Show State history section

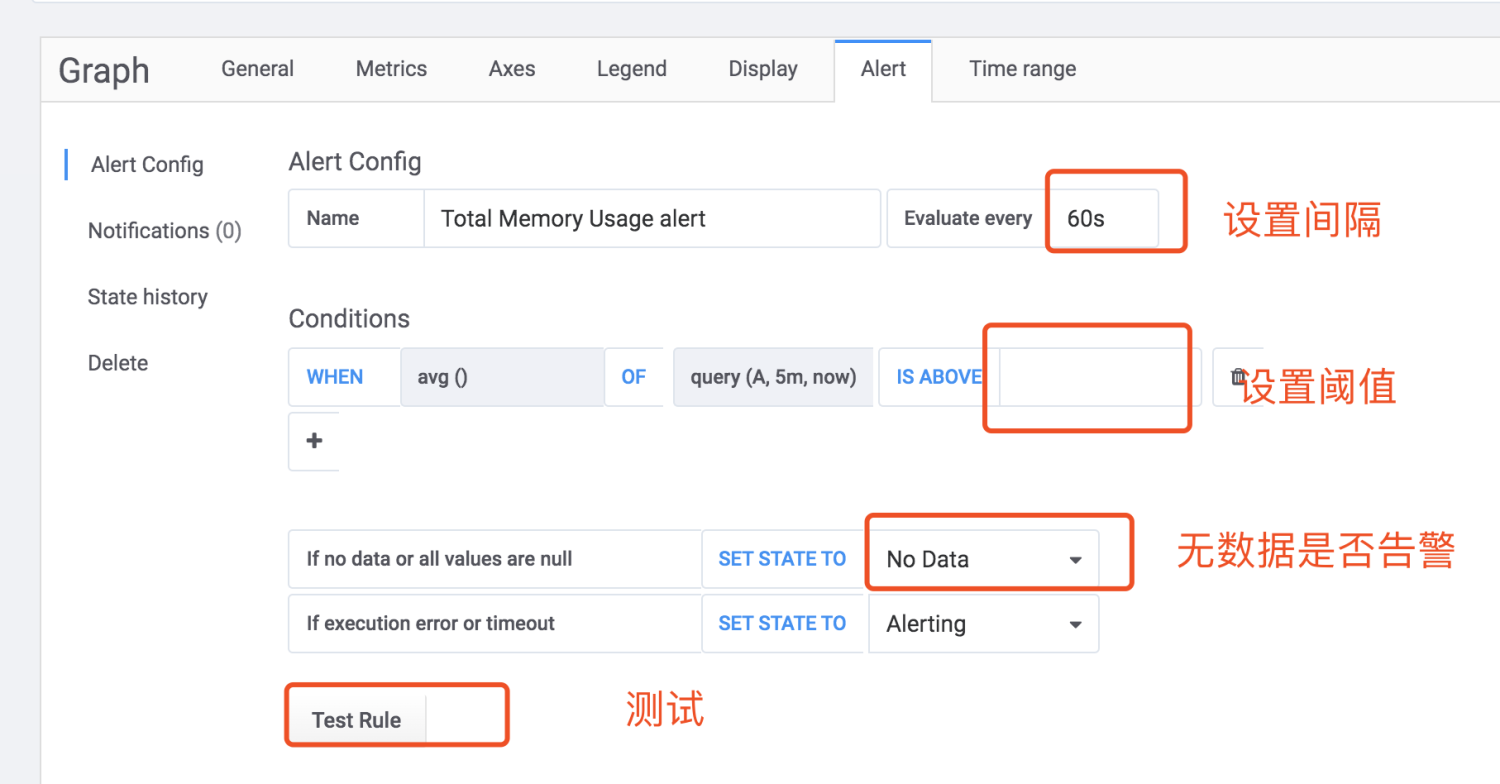click(x=147, y=297)
